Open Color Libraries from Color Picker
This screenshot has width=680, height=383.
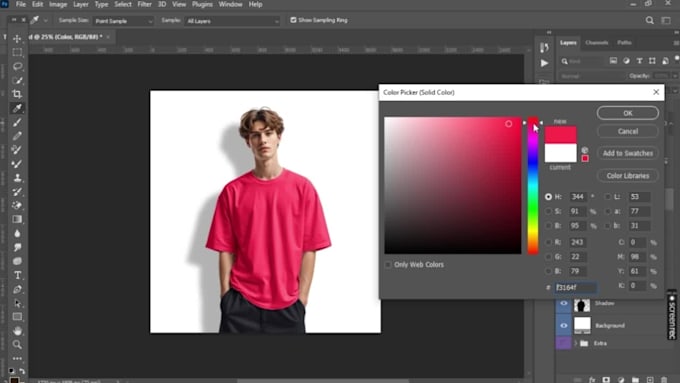(628, 176)
